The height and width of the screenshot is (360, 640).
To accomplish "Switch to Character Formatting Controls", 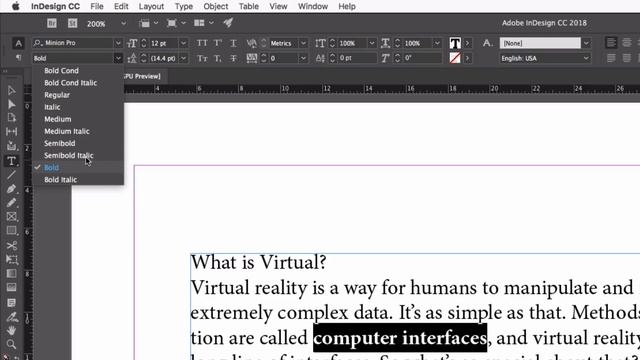I will tap(18, 43).
